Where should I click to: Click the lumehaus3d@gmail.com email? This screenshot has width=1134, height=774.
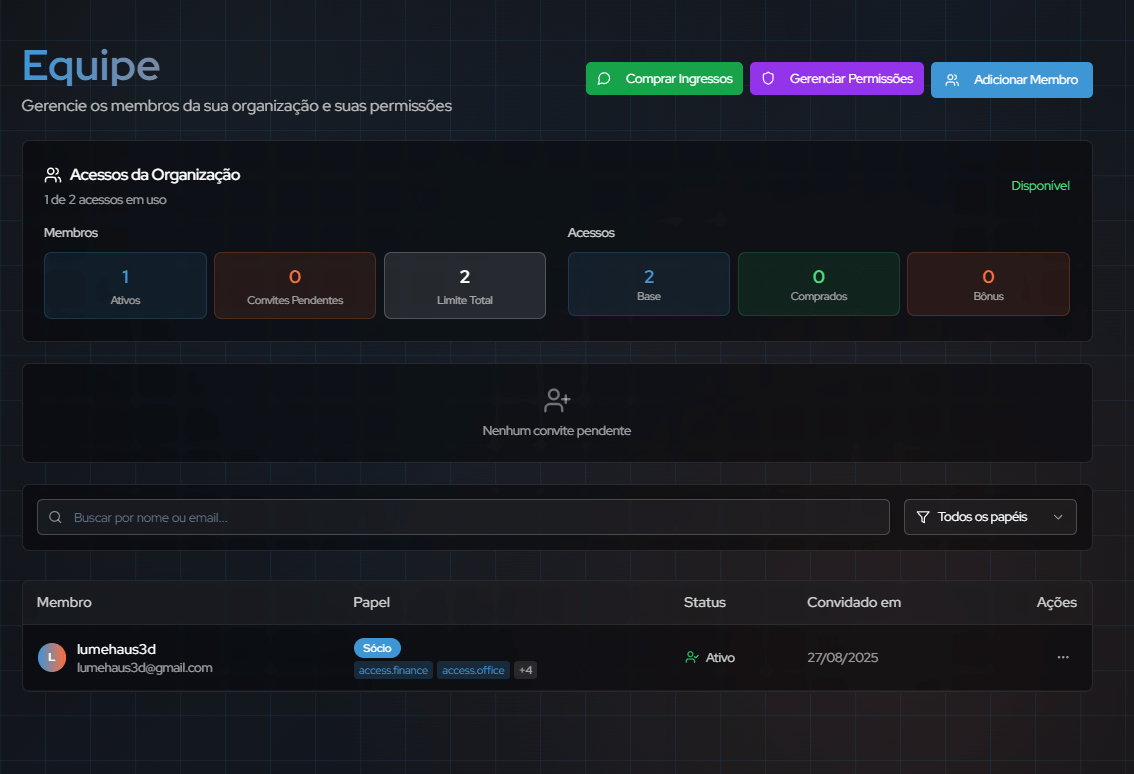(145, 668)
